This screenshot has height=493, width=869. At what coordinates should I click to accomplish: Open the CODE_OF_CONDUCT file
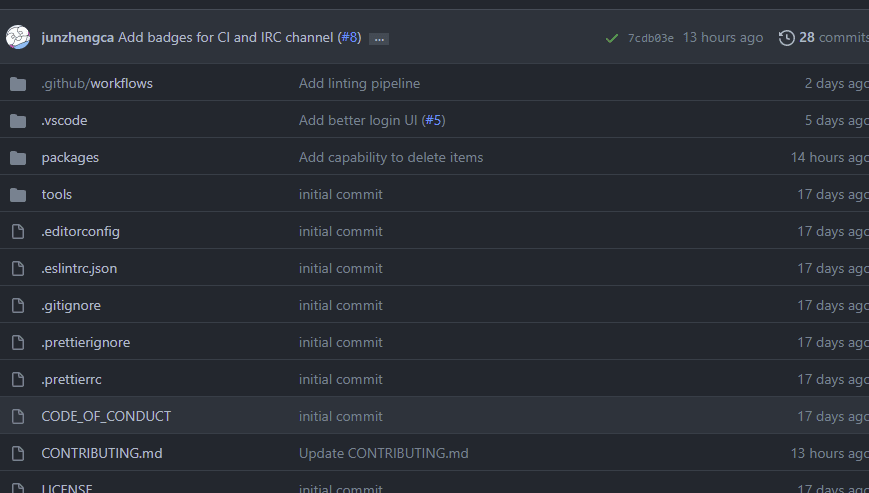(106, 417)
